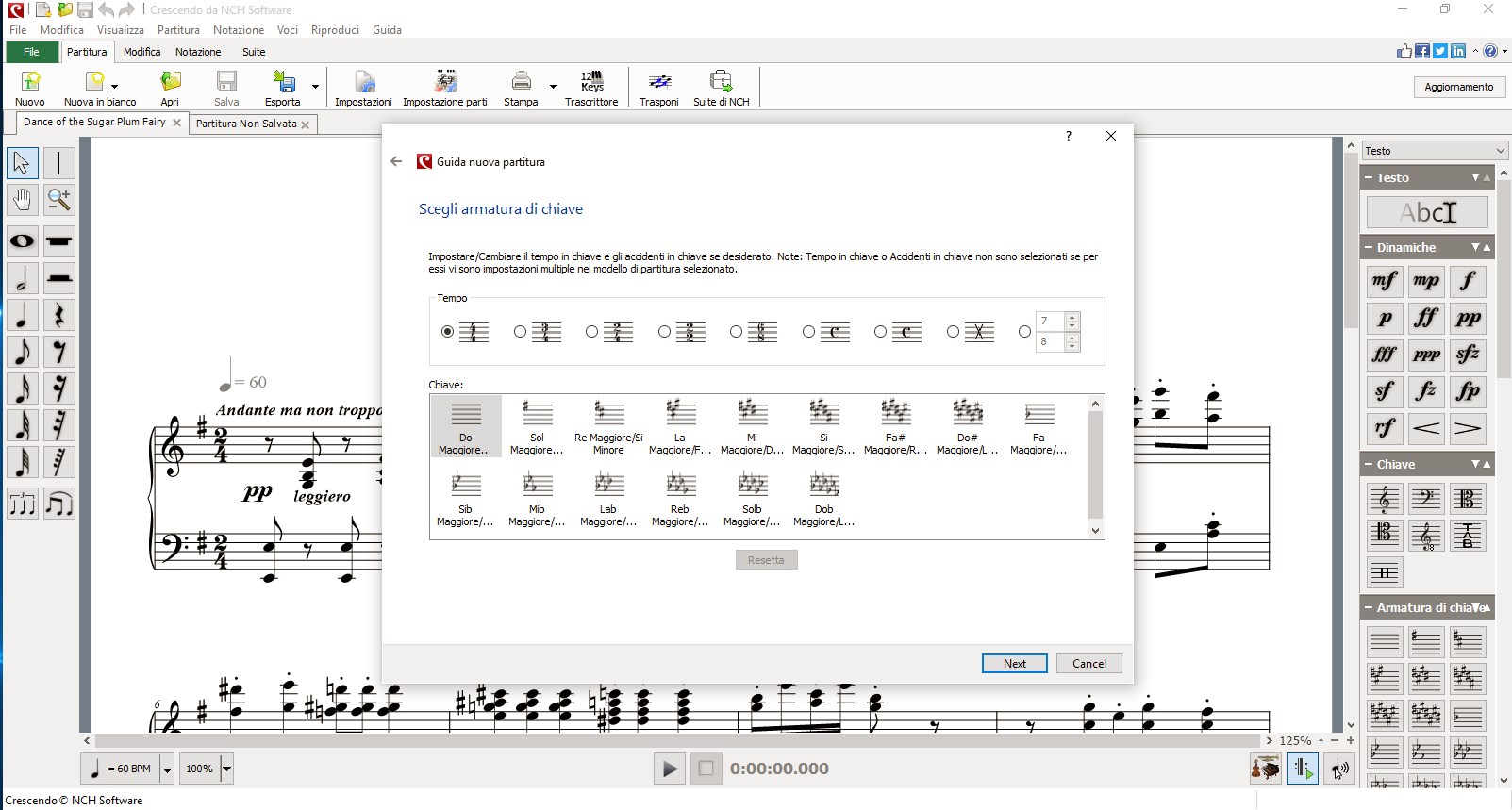Select 6/8 time signature radio button
The image size is (1512, 810).
coord(736,332)
